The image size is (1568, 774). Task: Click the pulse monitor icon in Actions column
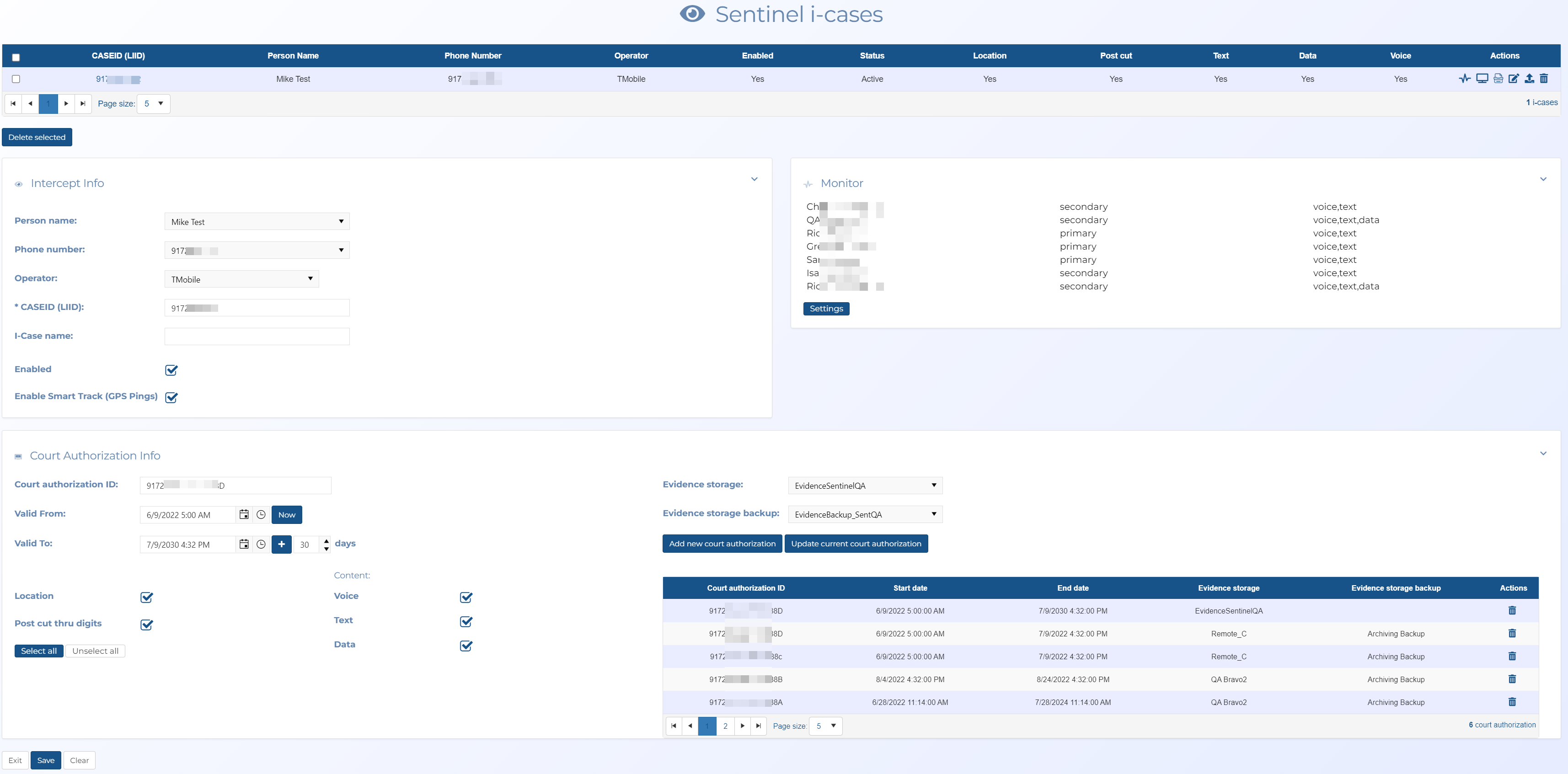click(x=1465, y=79)
